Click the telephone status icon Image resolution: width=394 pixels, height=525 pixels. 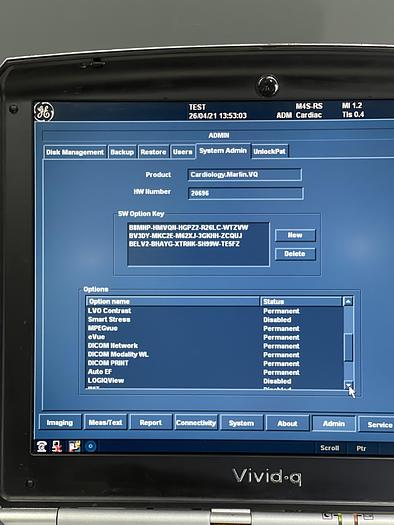[x=42, y=447]
